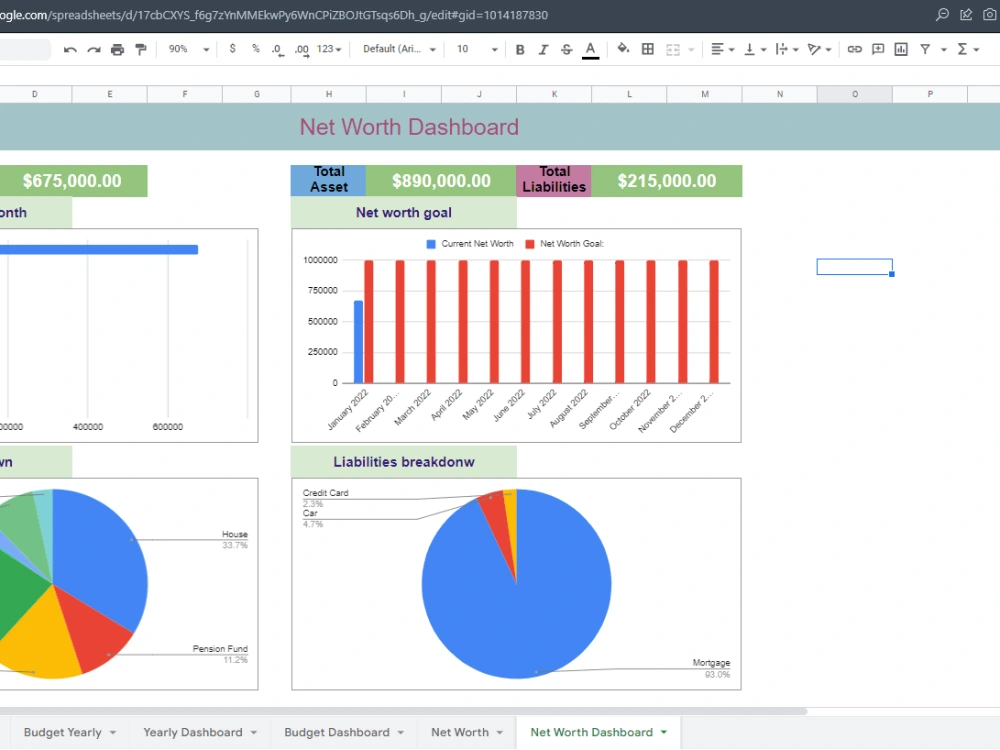The image size is (1000, 750).
Task: Open the fill color picker
Action: (x=623, y=48)
